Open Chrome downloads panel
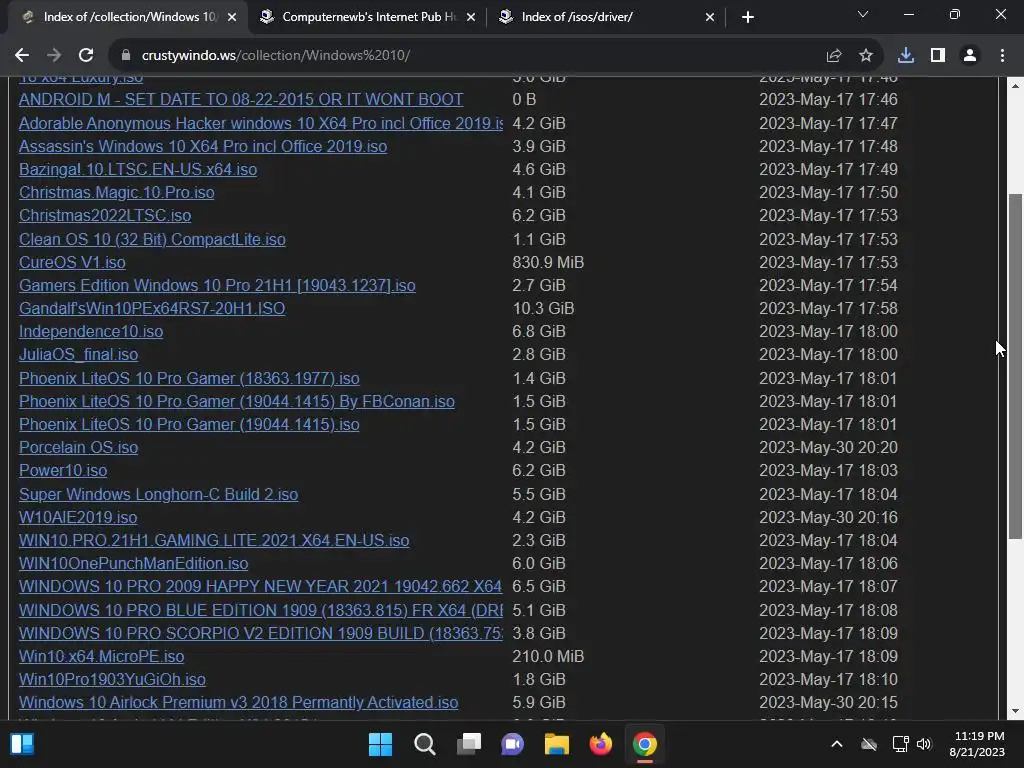Image resolution: width=1024 pixels, height=768 pixels. click(905, 56)
